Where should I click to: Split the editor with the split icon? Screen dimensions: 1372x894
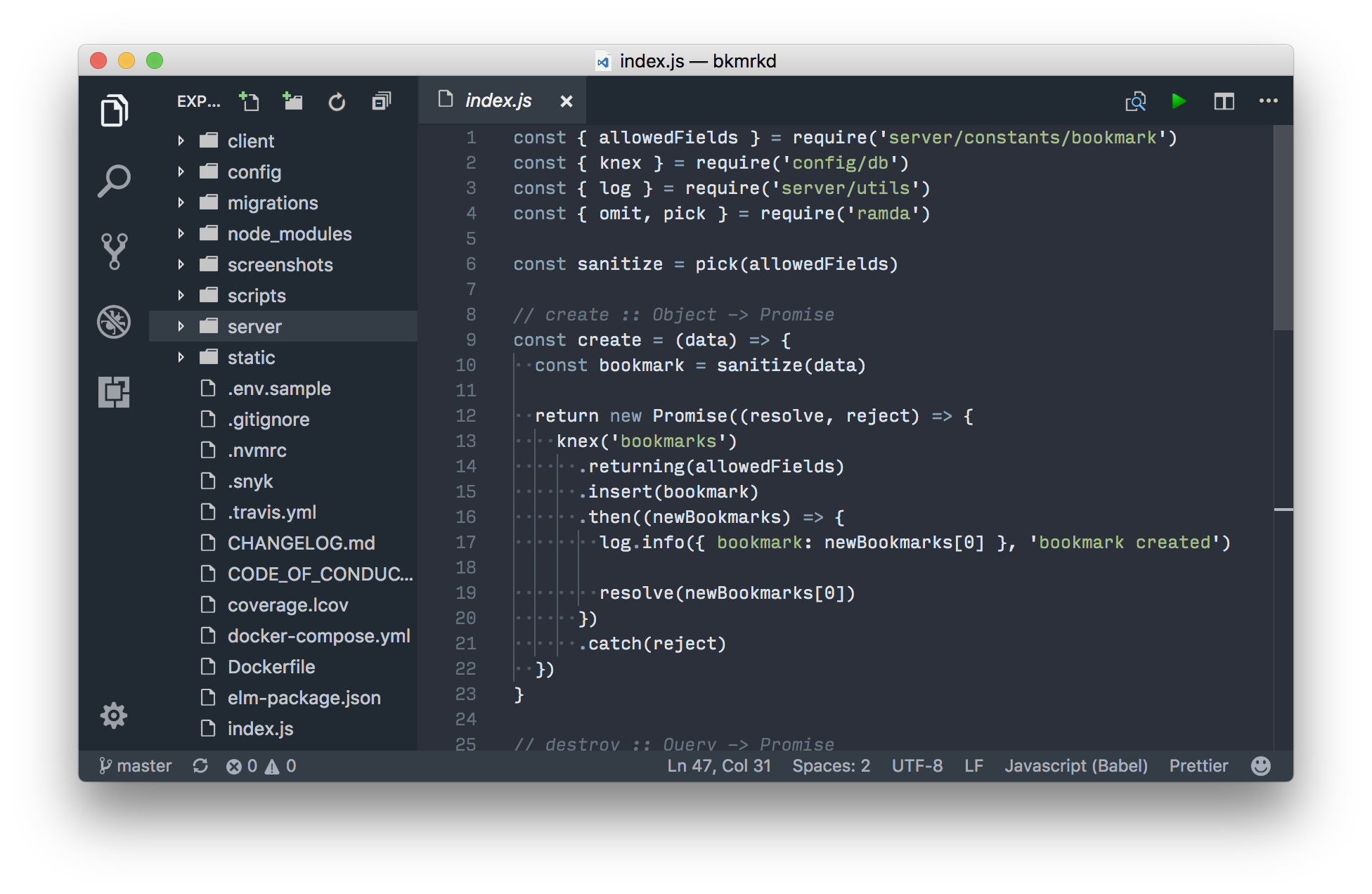coord(1224,101)
